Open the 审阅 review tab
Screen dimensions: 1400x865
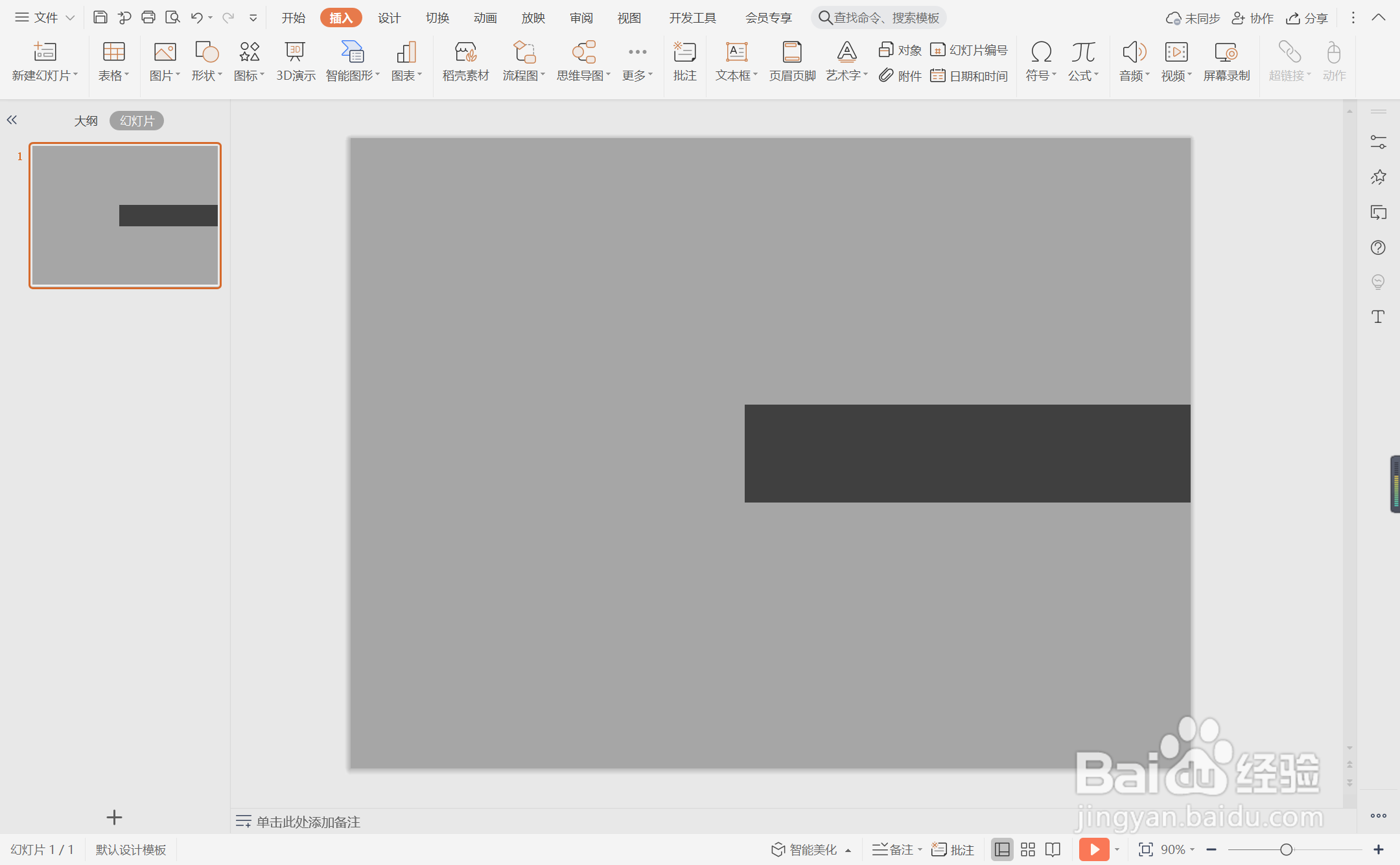tap(581, 18)
